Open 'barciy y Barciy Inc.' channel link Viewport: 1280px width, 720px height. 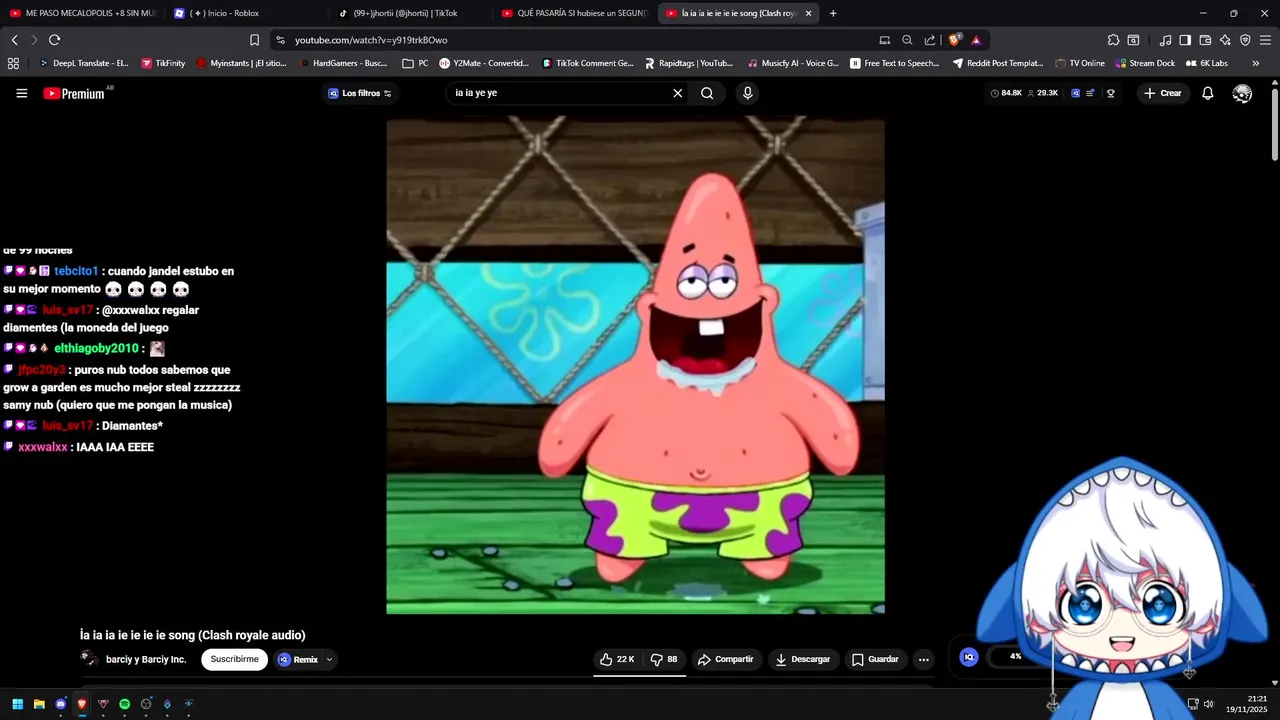tap(146, 659)
